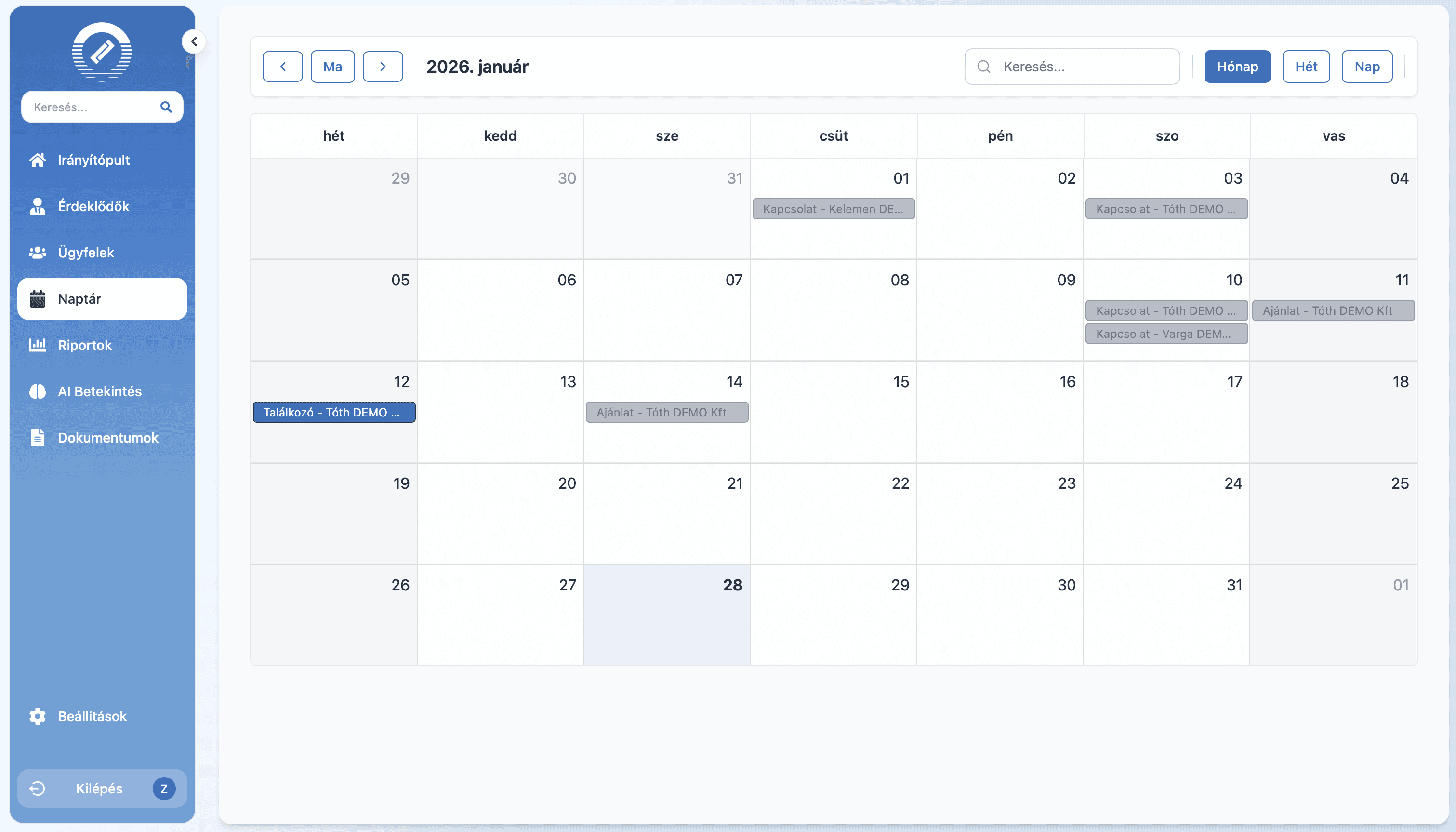Viewport: 1456px width, 832px height.
Task: Open the Kapcsolat - Varga DEM... event on the 10th
Action: click(1166, 334)
